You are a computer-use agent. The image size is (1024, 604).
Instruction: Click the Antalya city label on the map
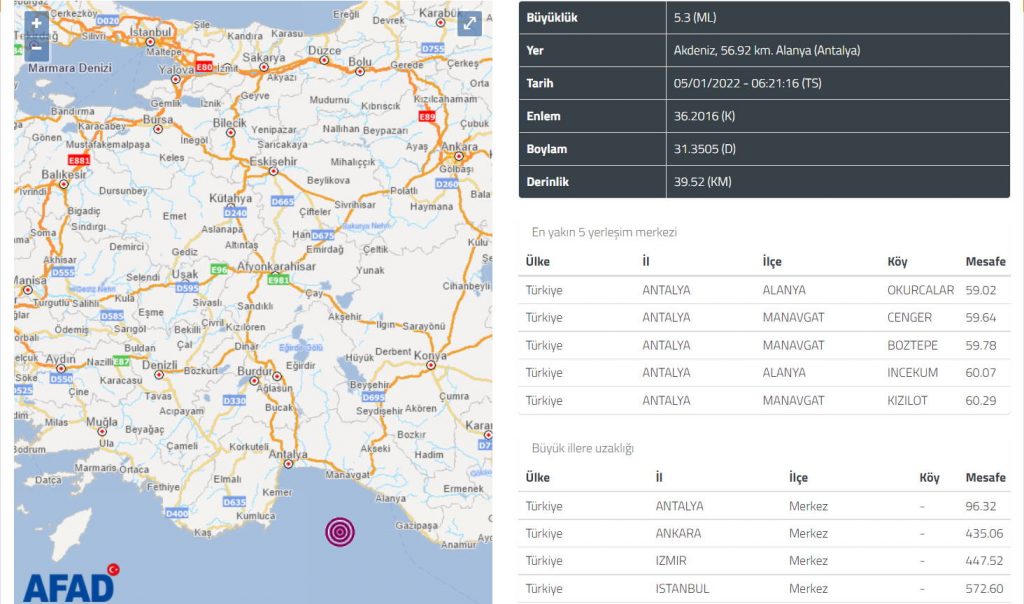point(288,455)
